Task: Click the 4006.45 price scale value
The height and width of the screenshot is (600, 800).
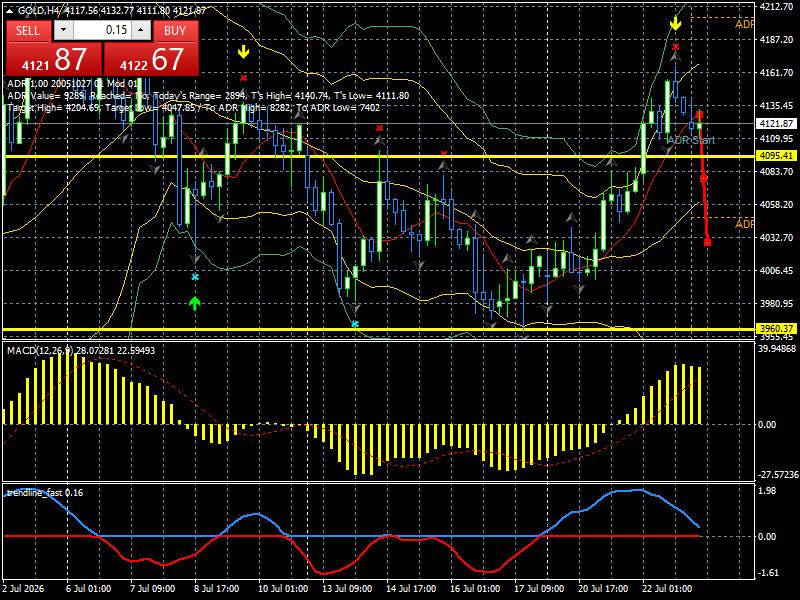Action: [776, 270]
